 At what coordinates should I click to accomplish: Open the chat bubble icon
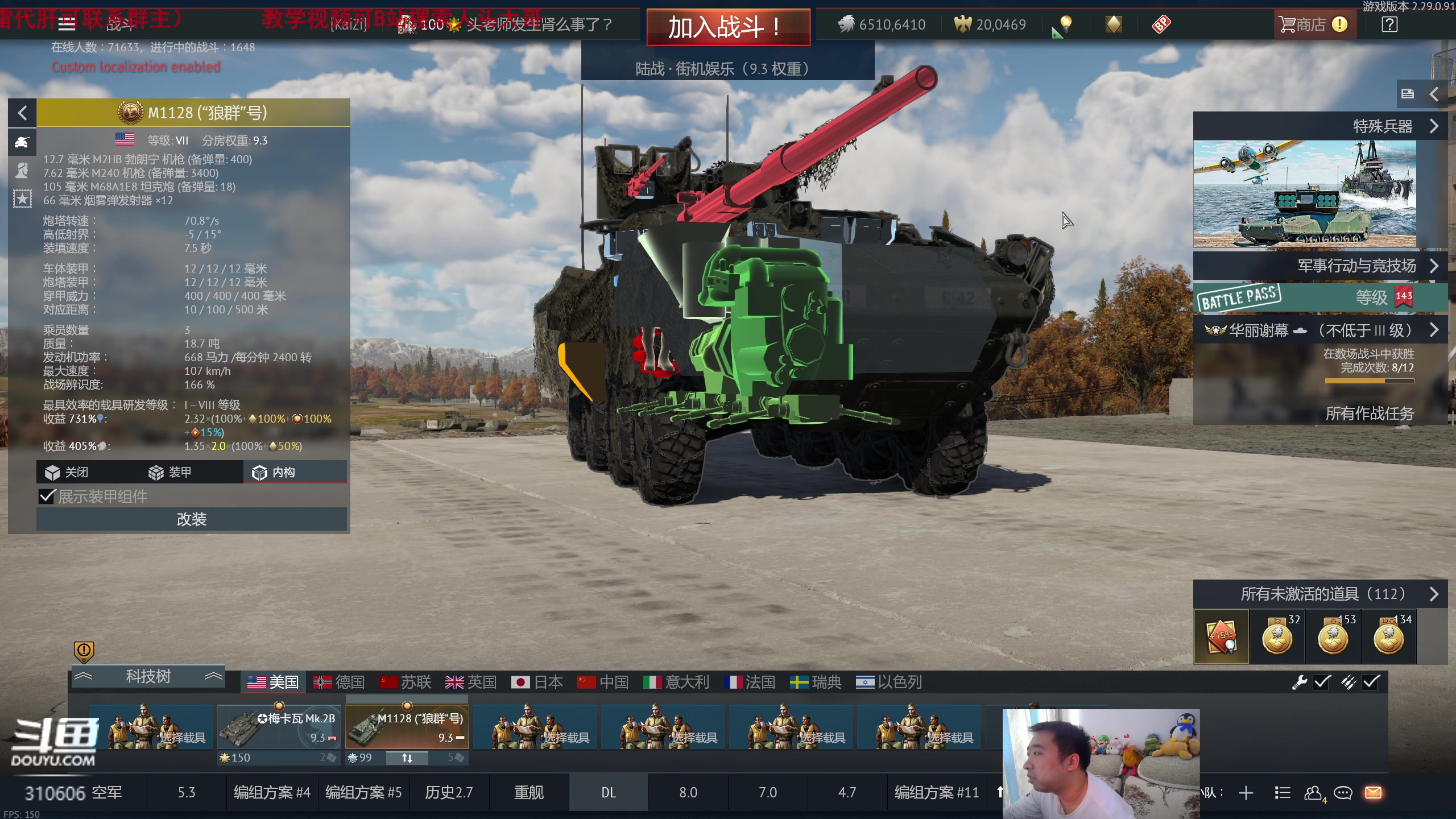(1343, 793)
